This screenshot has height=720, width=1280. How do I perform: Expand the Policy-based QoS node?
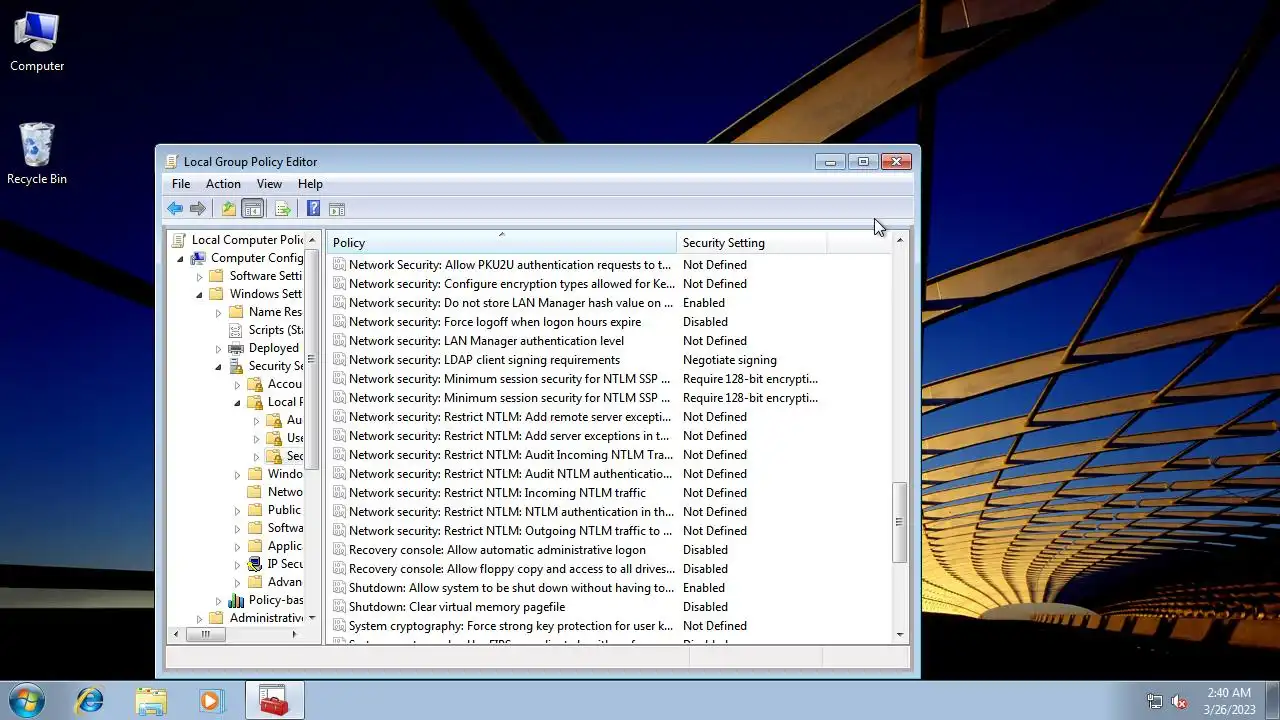(x=219, y=600)
